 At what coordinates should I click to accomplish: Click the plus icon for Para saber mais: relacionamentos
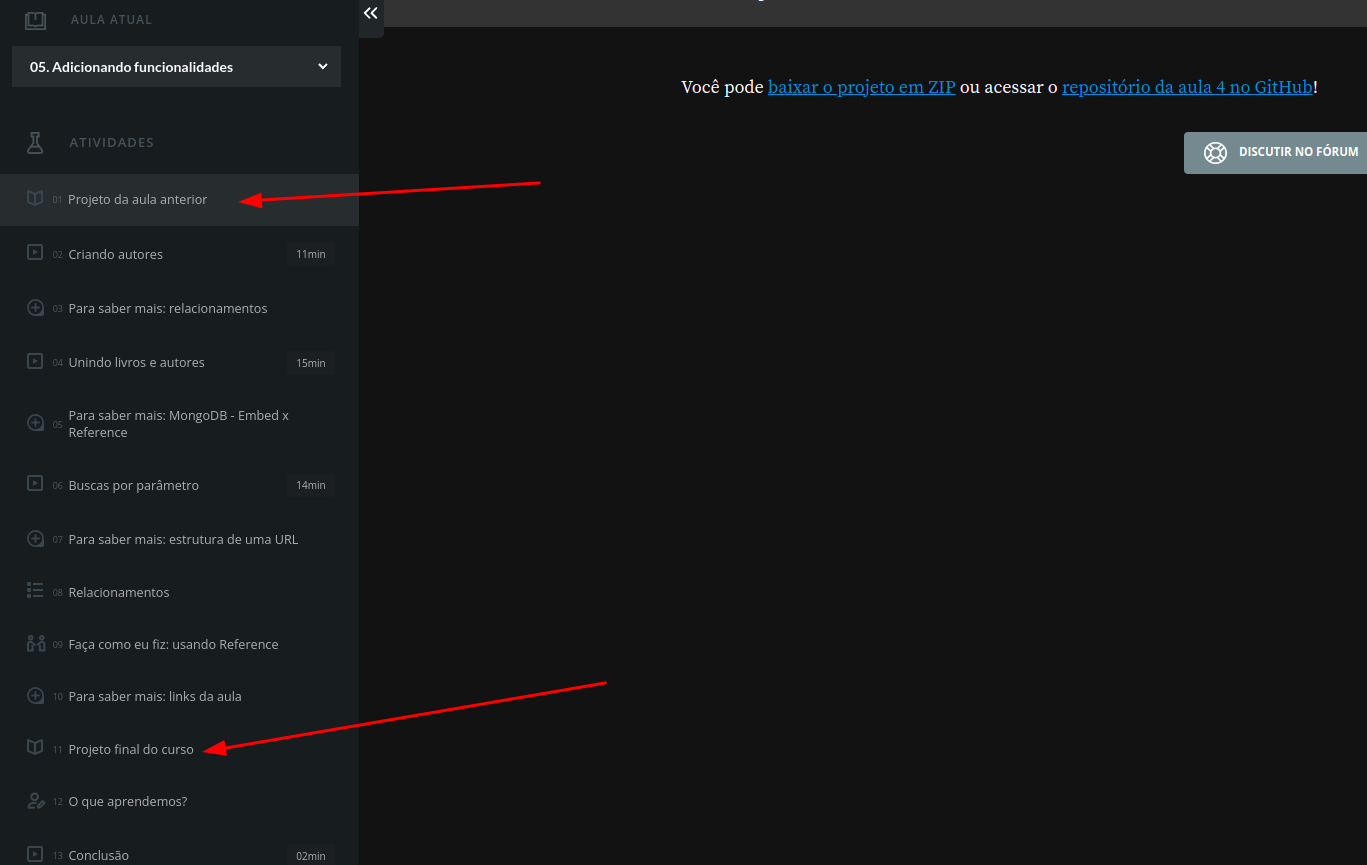[35, 308]
